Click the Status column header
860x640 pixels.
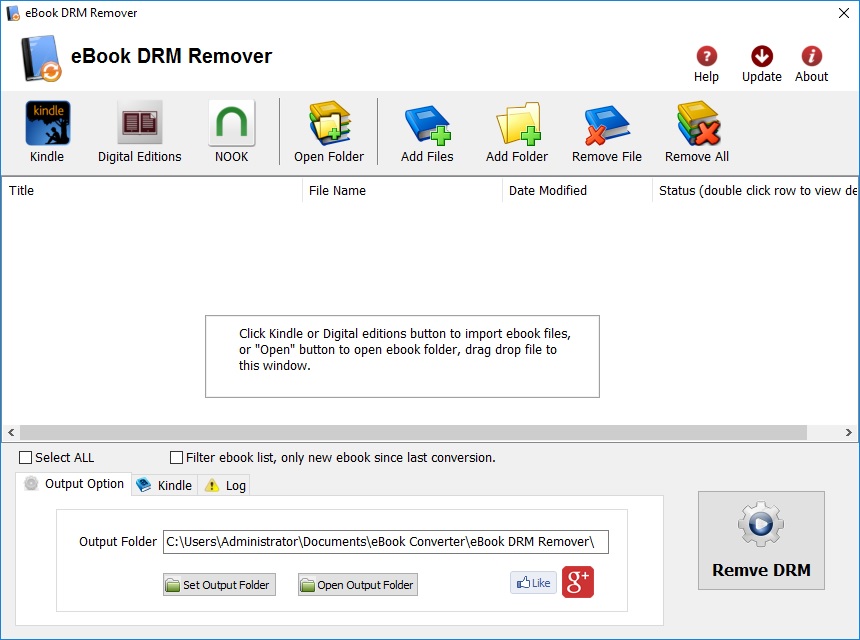click(755, 190)
